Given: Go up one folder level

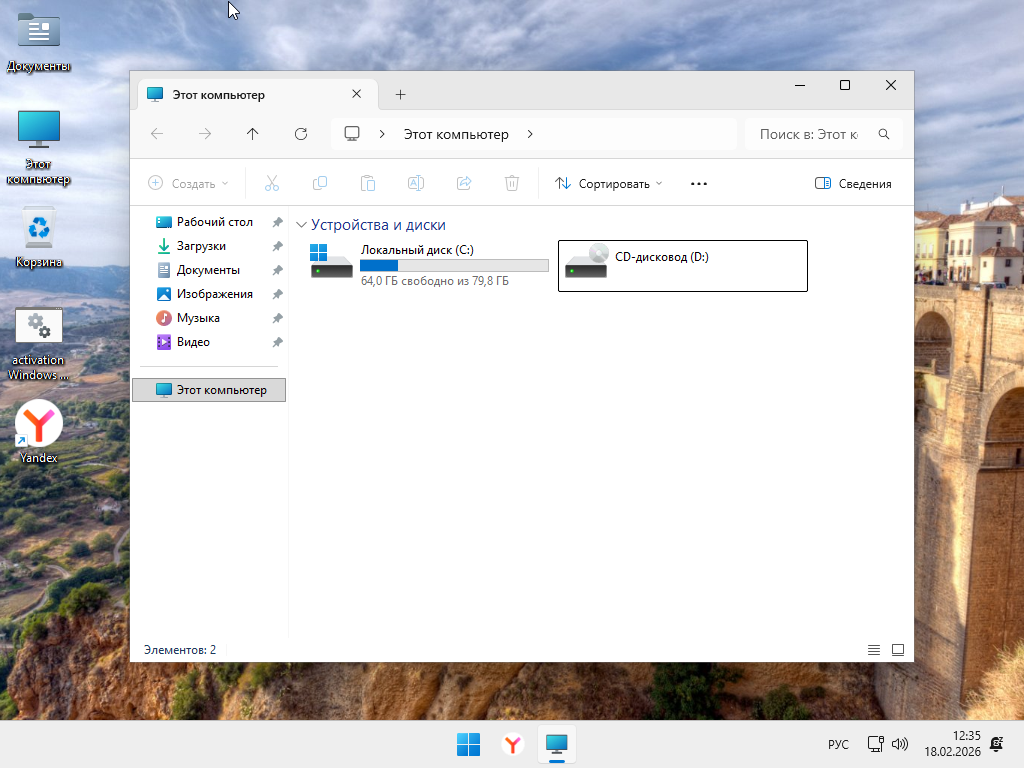Looking at the screenshot, I should [253, 134].
